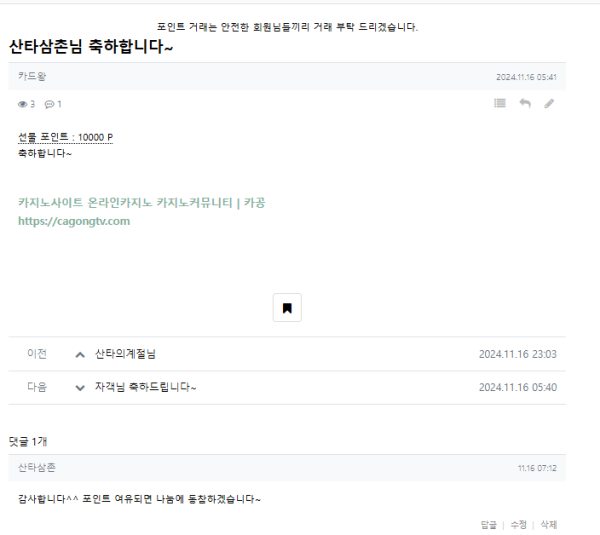Screen dimensions: 600x535
Task: Click 답글 to reply to the comment
Action: point(488,525)
